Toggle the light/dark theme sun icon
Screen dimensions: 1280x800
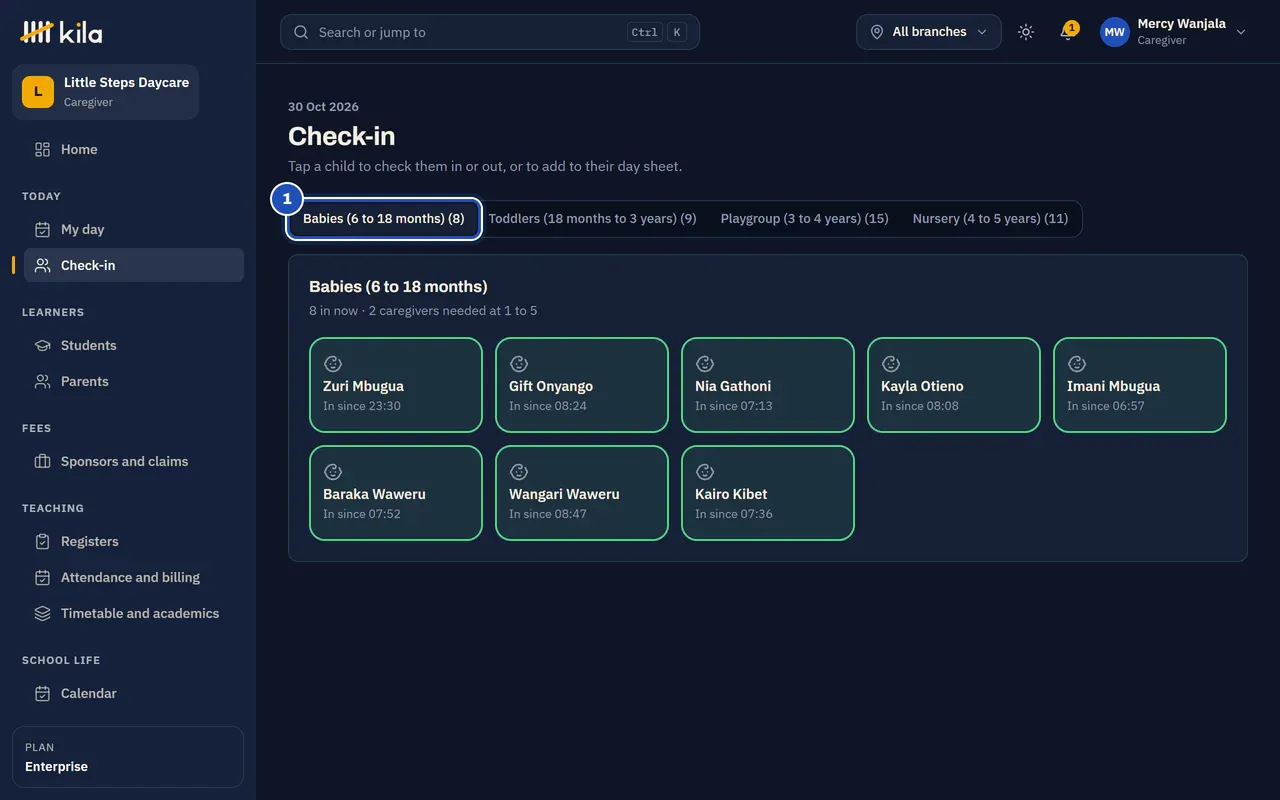coord(1026,32)
